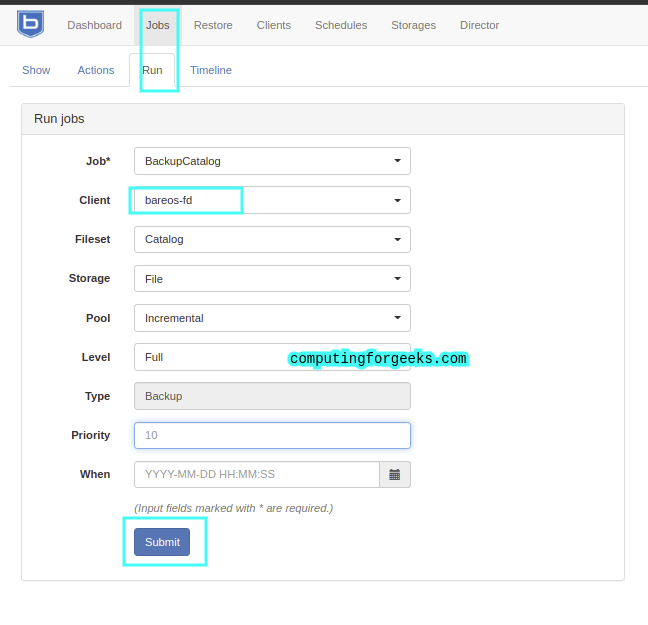Click the Priority field label
Viewport: 648px width, 625px height.
pyautogui.click(x=91, y=435)
